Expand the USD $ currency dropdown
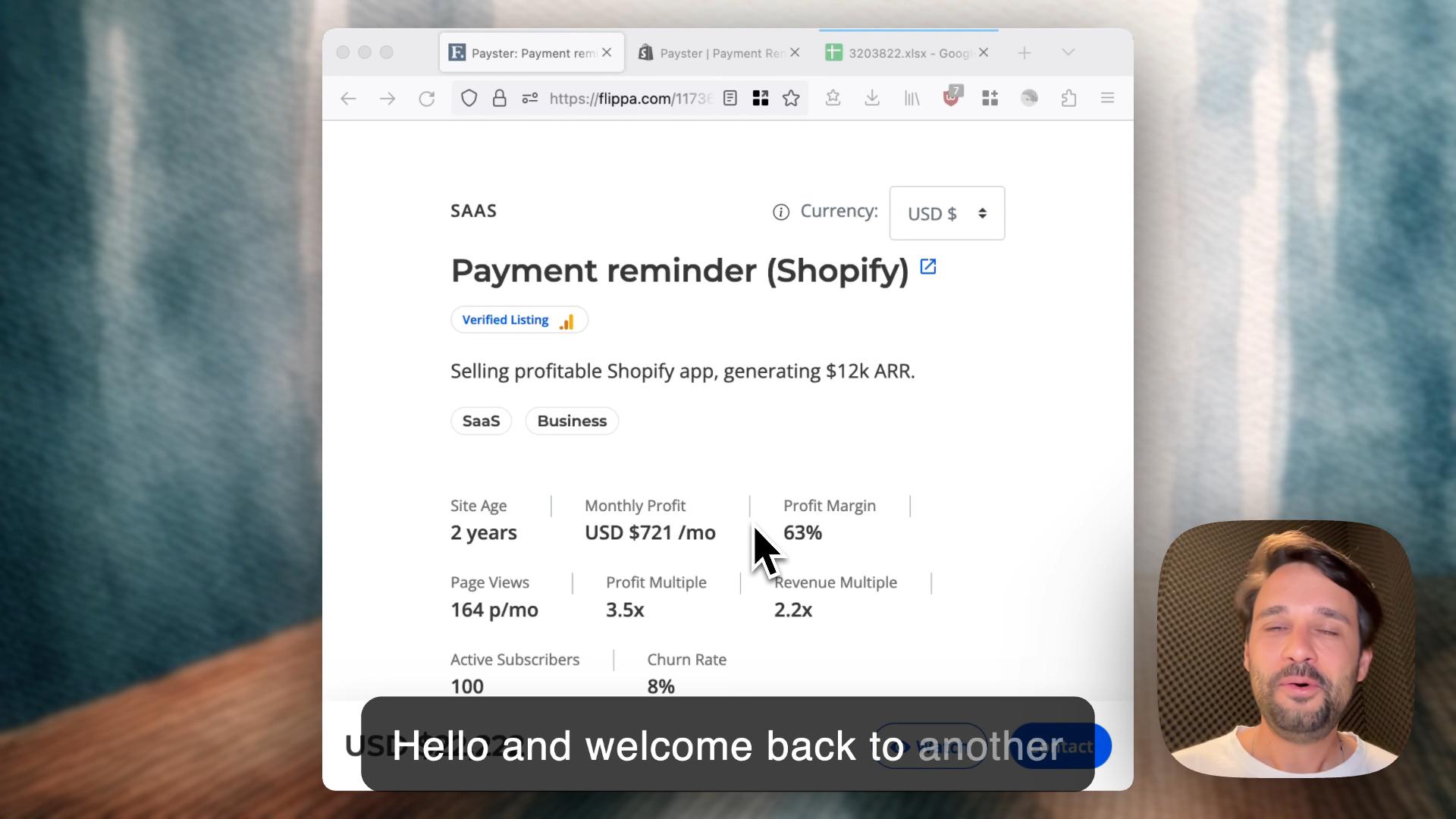 (947, 213)
